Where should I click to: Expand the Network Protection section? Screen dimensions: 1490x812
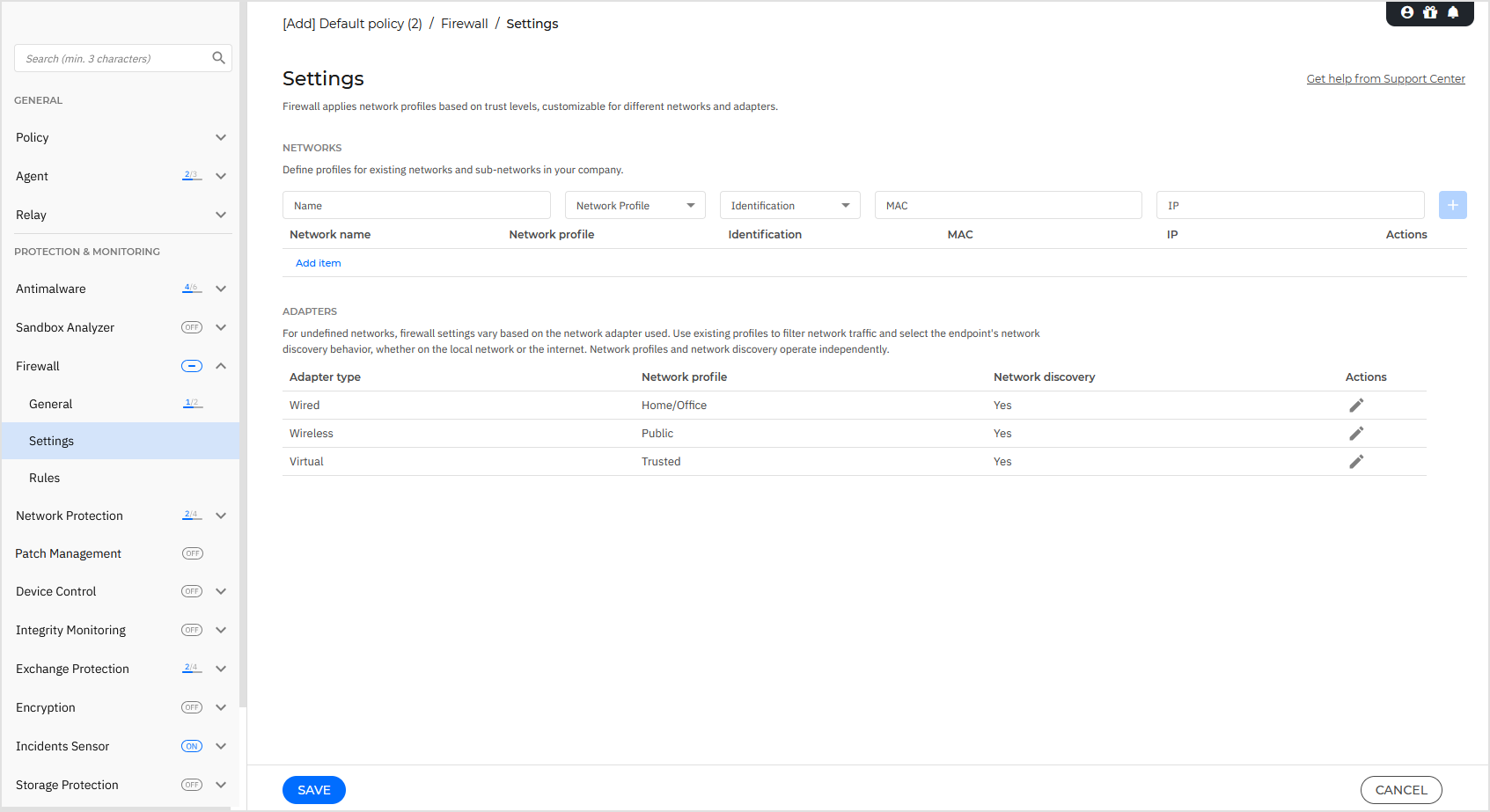(x=221, y=516)
